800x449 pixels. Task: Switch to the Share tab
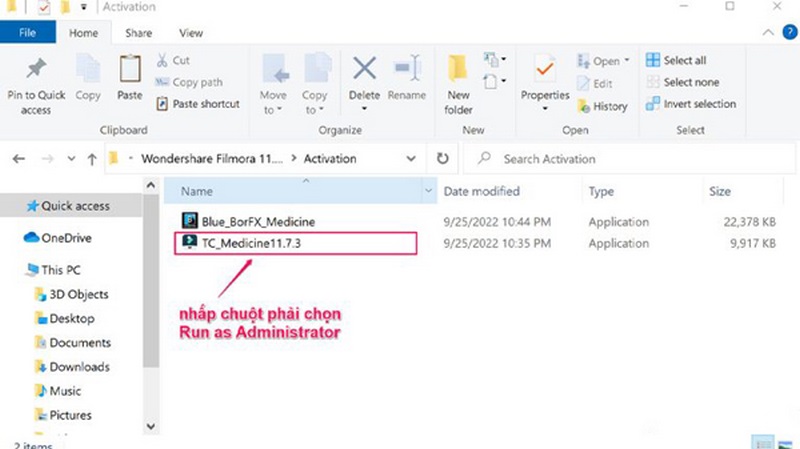click(x=139, y=33)
